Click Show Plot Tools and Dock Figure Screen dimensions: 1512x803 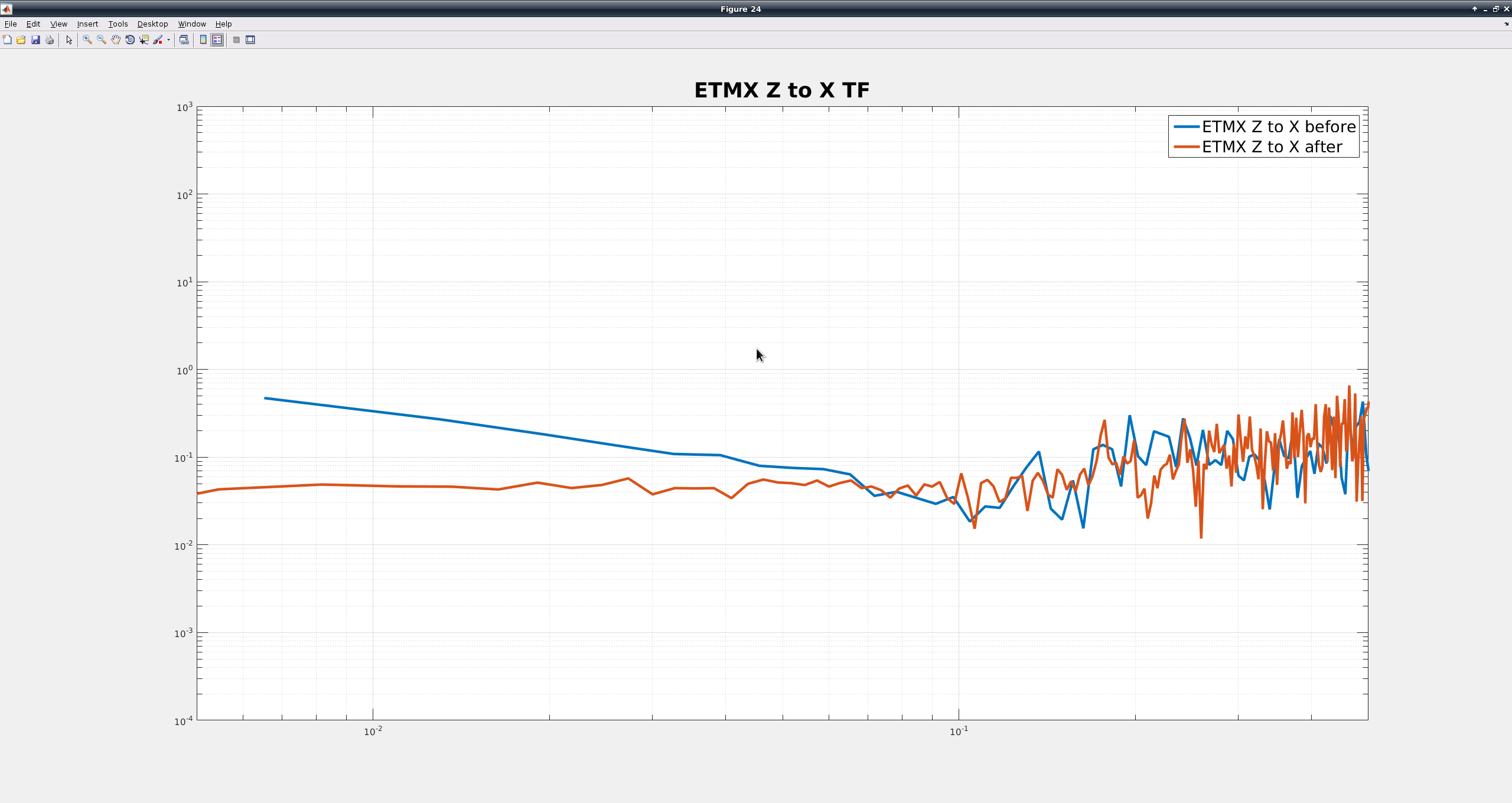click(x=250, y=40)
